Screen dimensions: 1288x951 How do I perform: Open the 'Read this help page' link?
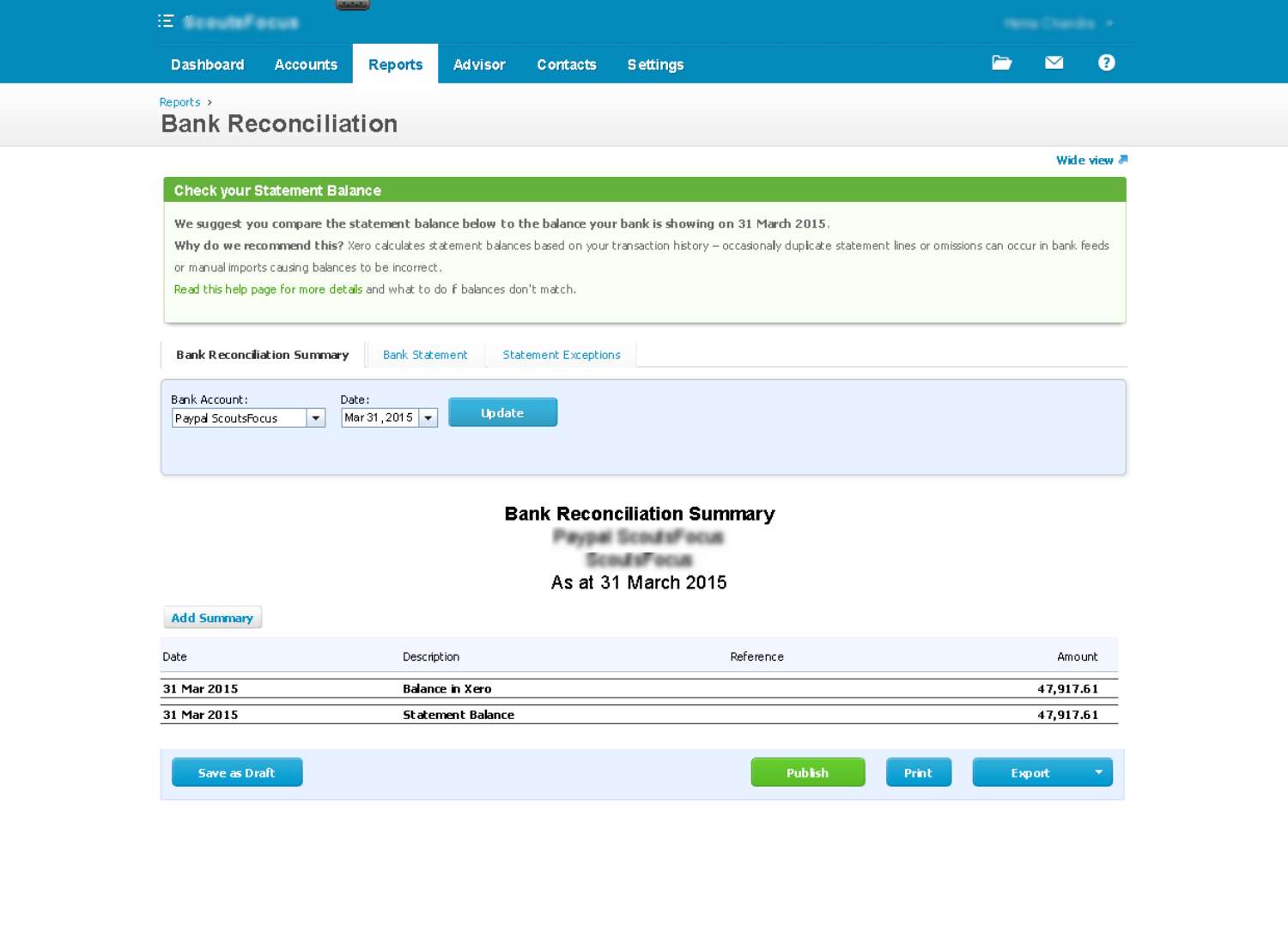pyautogui.click(x=267, y=290)
